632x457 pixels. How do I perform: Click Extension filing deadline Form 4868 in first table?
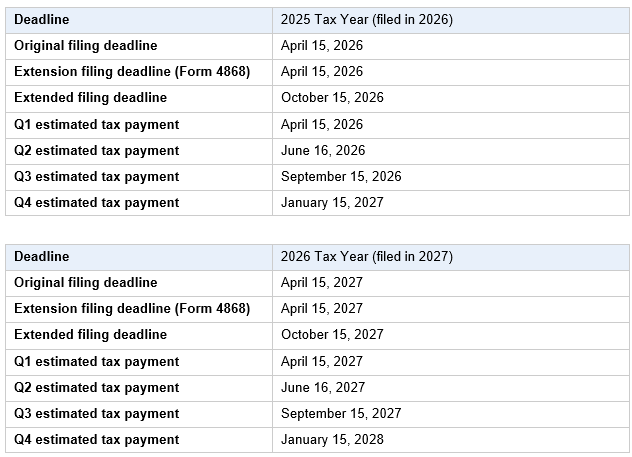132,72
